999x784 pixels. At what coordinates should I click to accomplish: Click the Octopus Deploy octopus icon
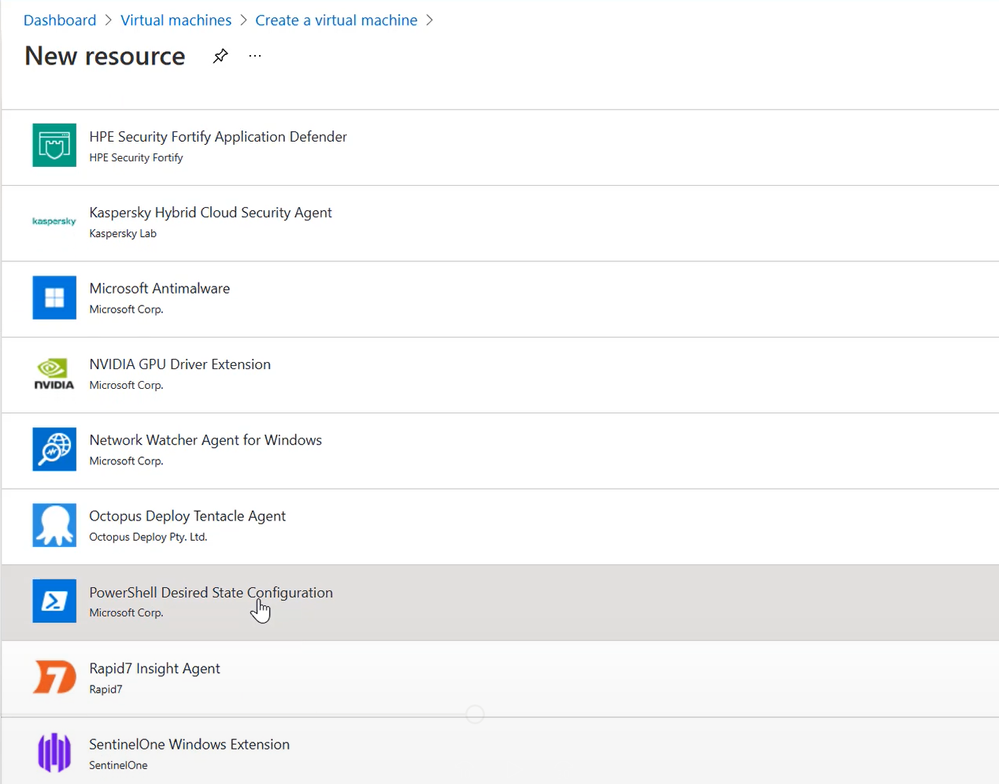click(x=54, y=526)
